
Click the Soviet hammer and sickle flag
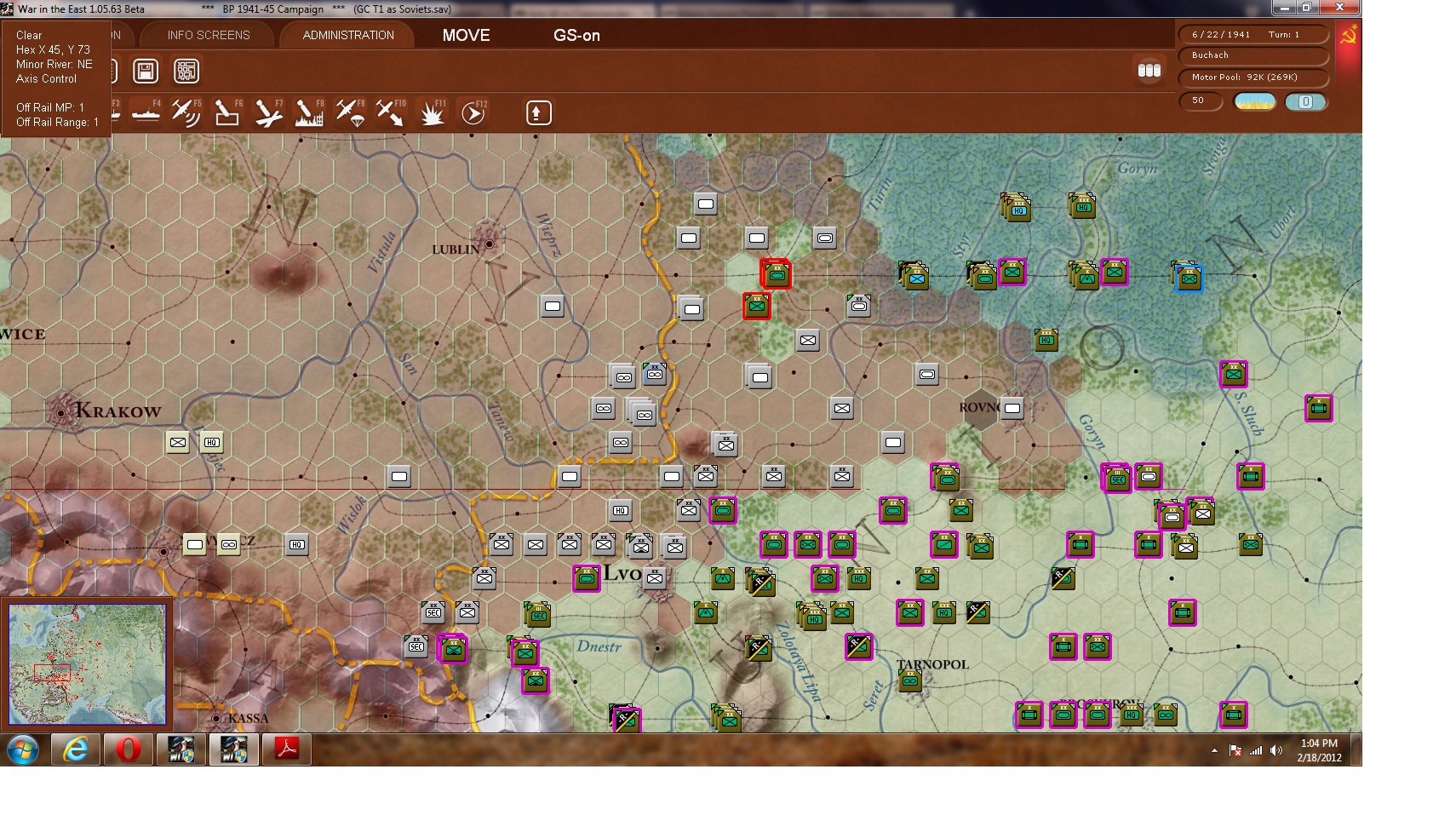(x=1349, y=35)
